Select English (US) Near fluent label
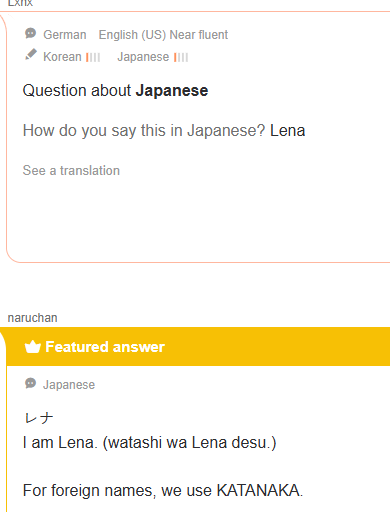 click(x=163, y=35)
